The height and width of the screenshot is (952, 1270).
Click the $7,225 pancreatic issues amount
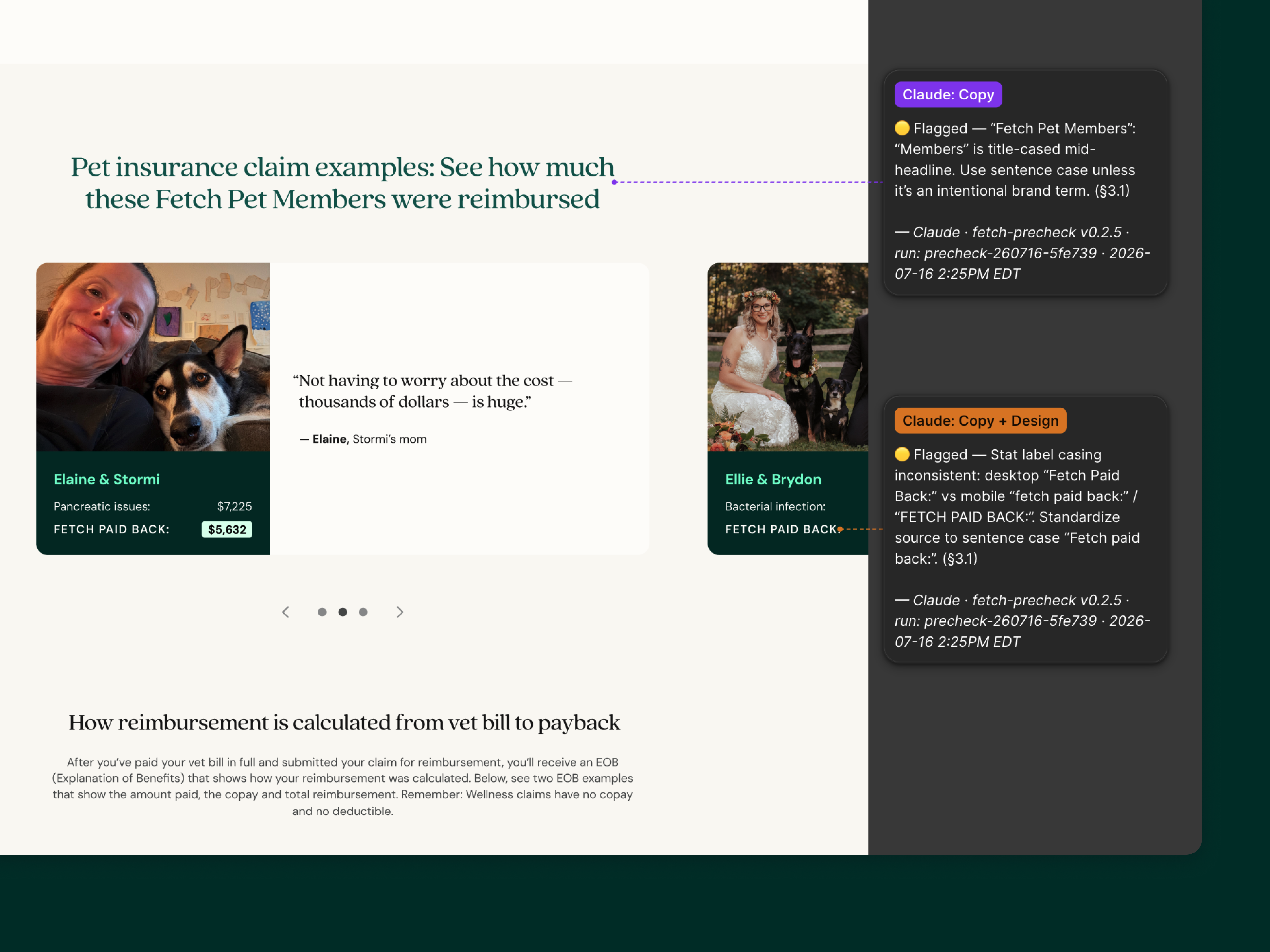click(x=234, y=507)
